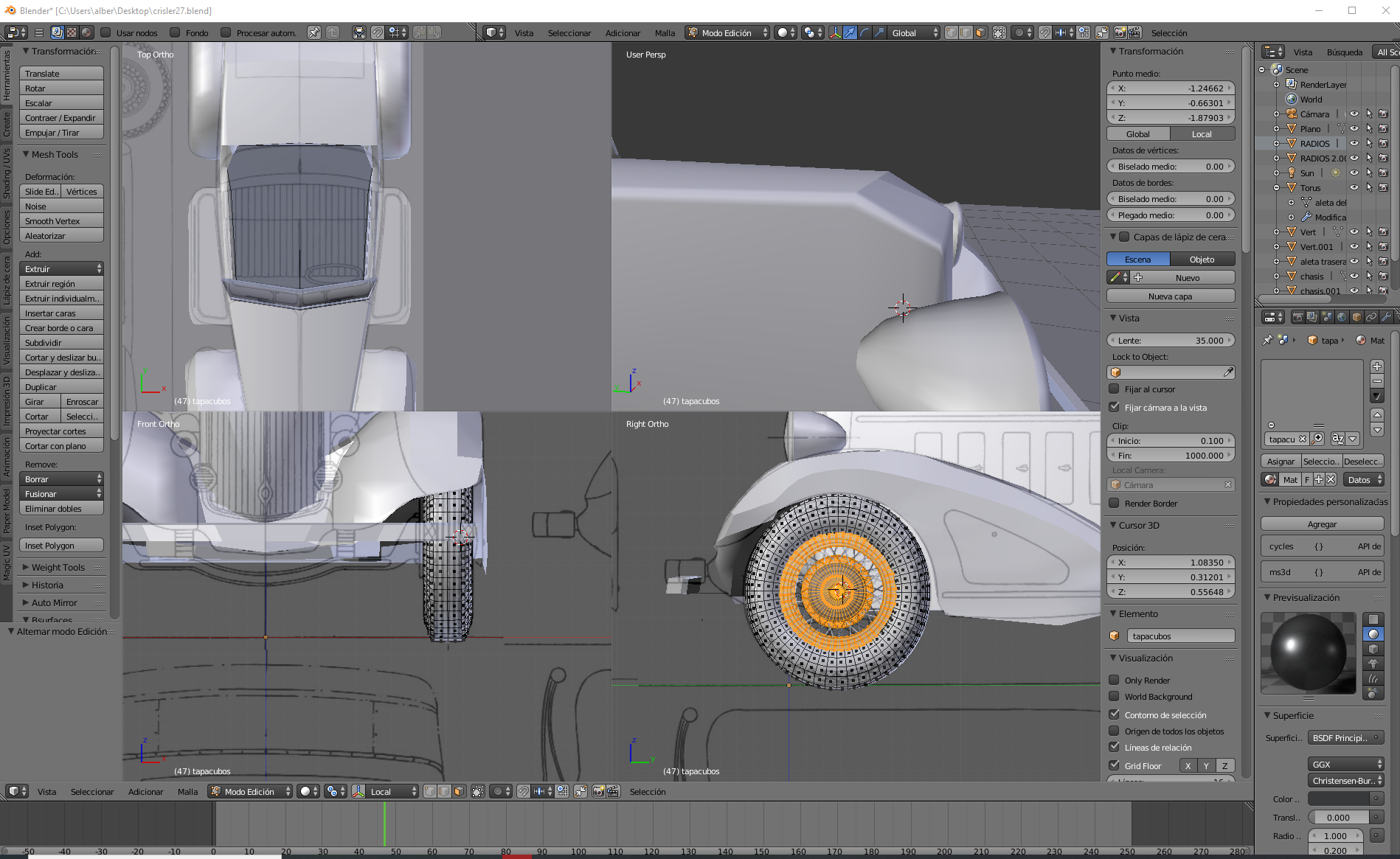Open the Vista menu in top viewport header
This screenshot has height=859, width=1400.
[524, 32]
